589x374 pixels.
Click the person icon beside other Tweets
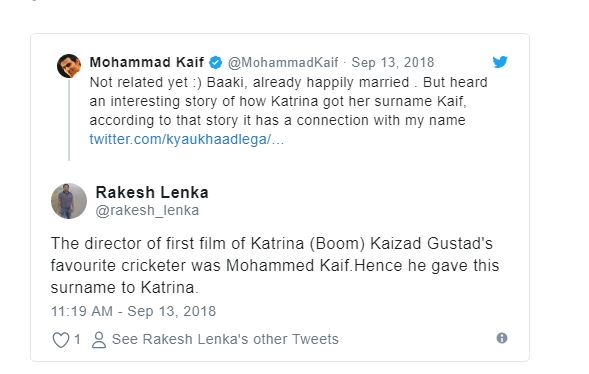click(99, 340)
